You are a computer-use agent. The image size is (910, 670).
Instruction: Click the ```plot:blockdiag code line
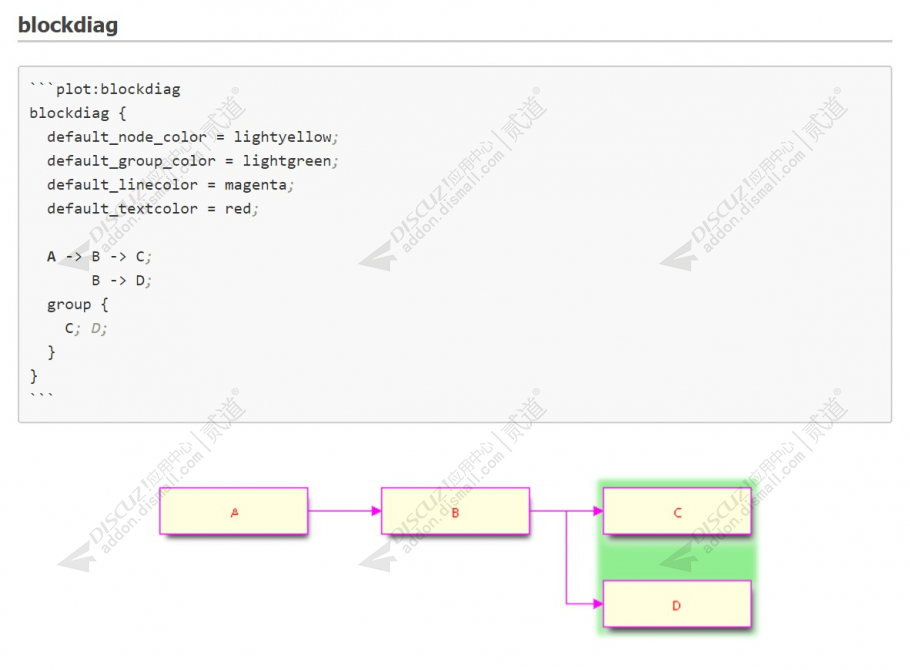pyautogui.click(x=105, y=89)
